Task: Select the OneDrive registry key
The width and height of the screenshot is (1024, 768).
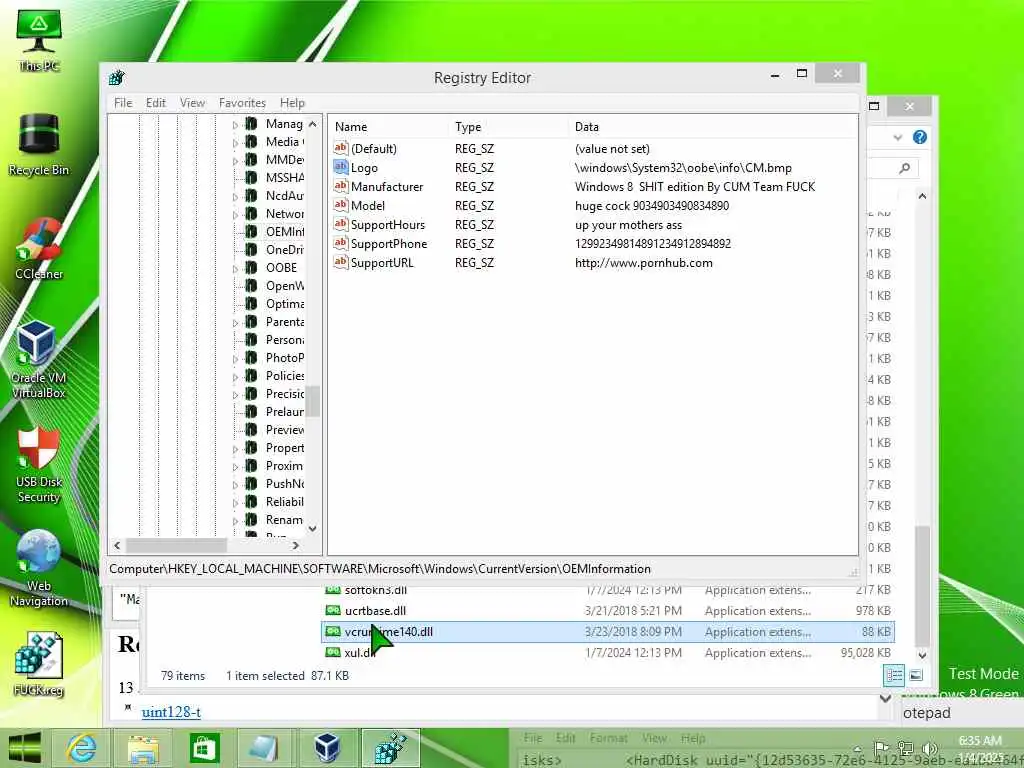Action: click(284, 249)
